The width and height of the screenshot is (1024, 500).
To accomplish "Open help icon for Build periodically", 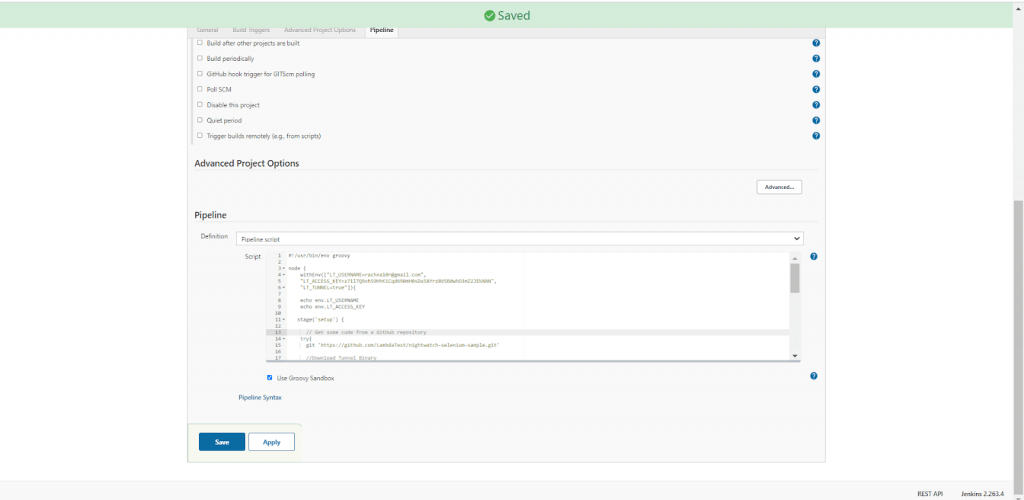I will click(x=816, y=59).
